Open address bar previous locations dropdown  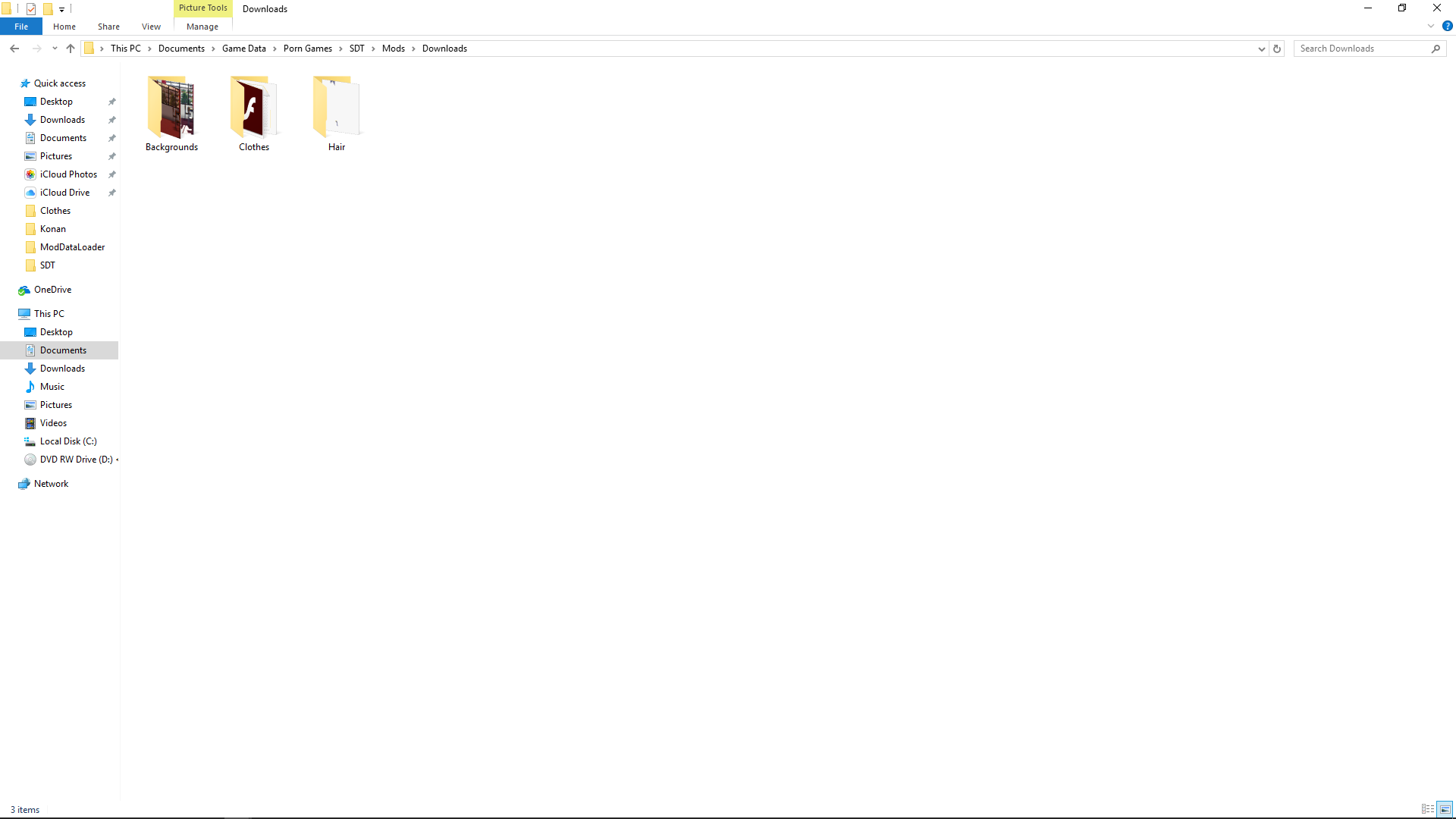1261,49
